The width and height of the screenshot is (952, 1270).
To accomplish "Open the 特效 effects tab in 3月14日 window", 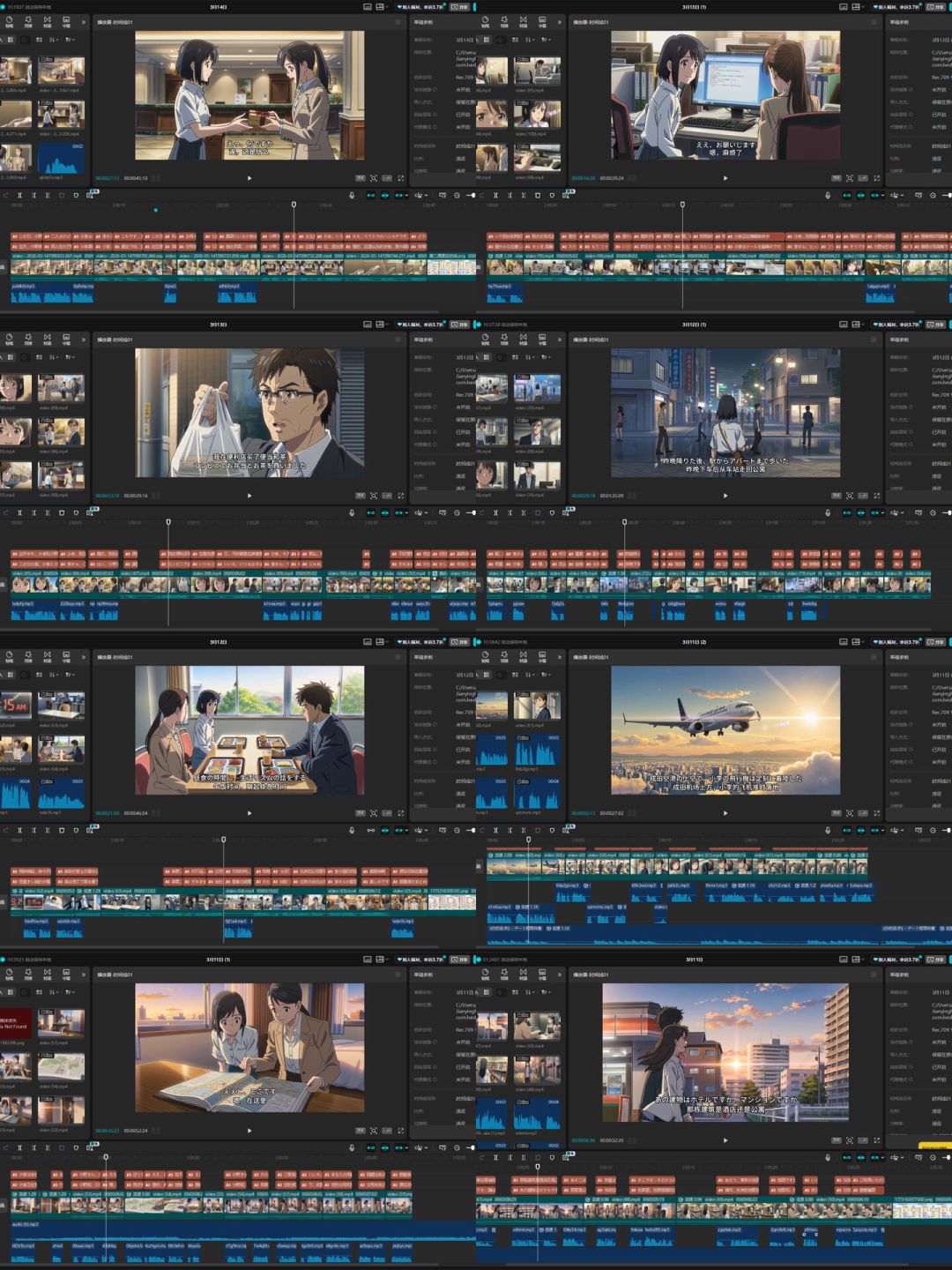I will 28,22.
